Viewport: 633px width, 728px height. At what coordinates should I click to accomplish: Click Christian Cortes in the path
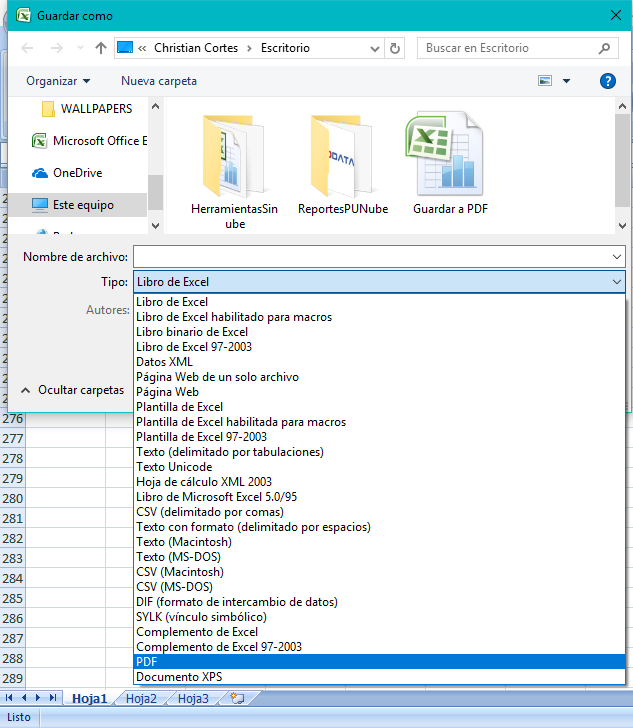[x=196, y=48]
